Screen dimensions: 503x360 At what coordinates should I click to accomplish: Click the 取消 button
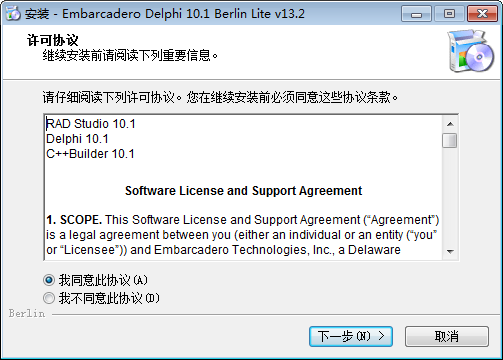pos(447,336)
